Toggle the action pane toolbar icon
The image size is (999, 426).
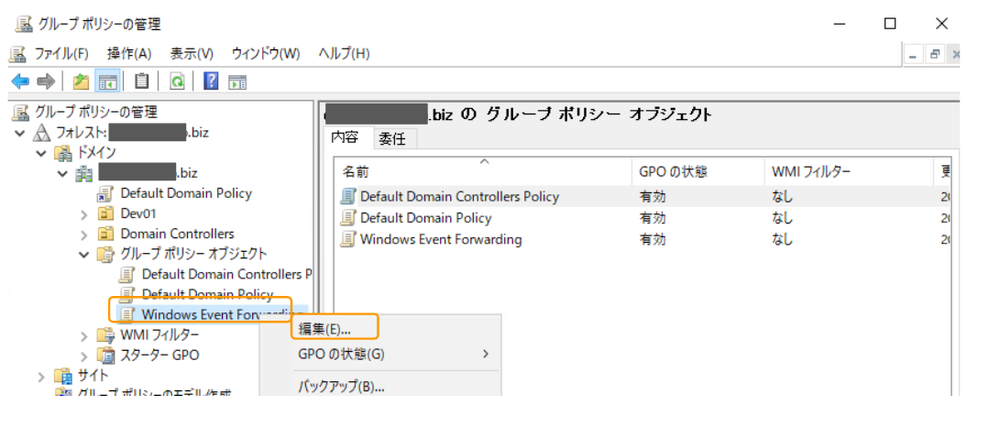click(238, 82)
